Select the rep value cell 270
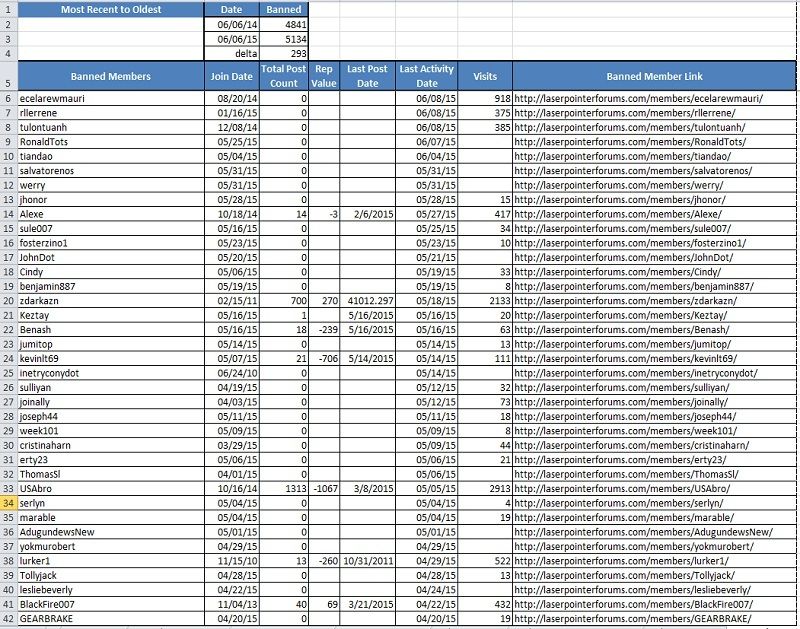 pyautogui.click(x=324, y=301)
